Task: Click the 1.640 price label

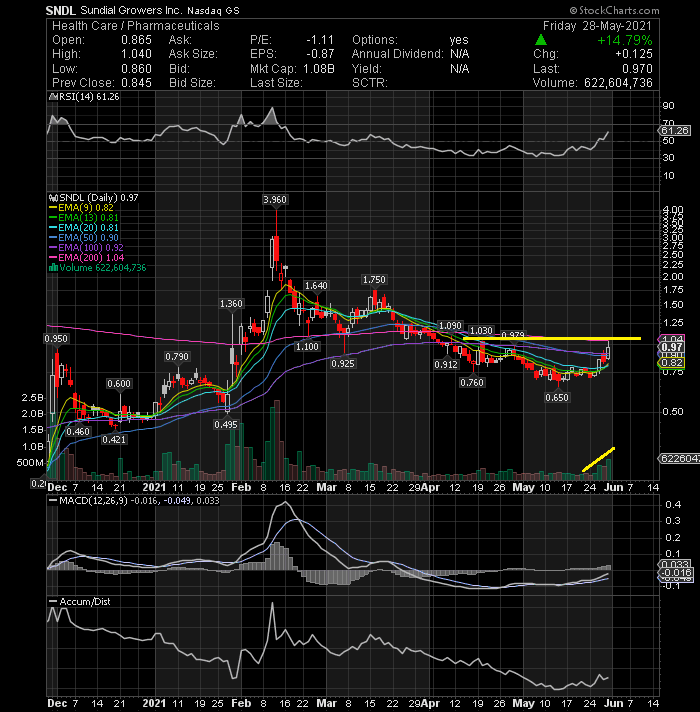Action: (316, 286)
